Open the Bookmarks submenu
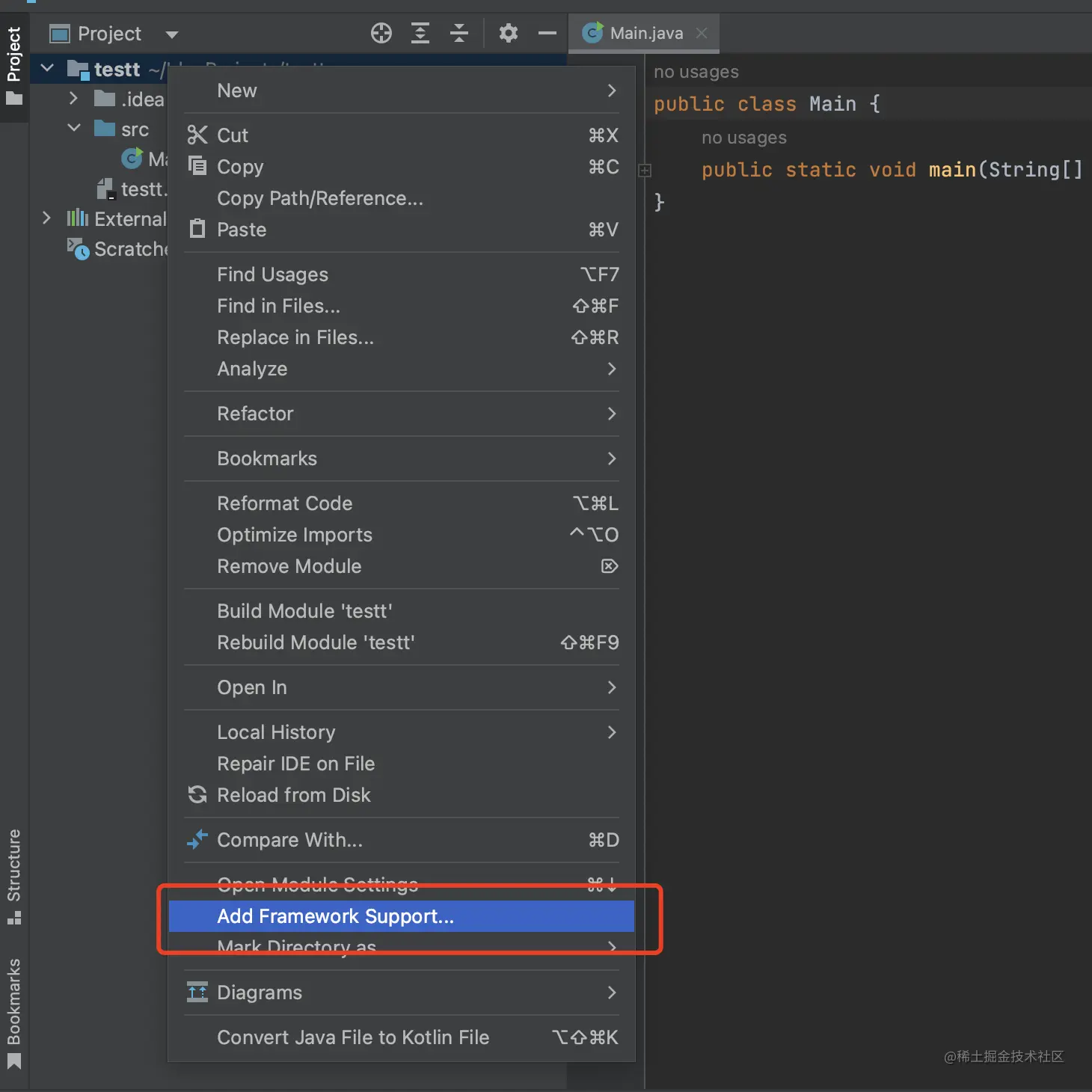Viewport: 1092px width, 1092px height. click(402, 458)
